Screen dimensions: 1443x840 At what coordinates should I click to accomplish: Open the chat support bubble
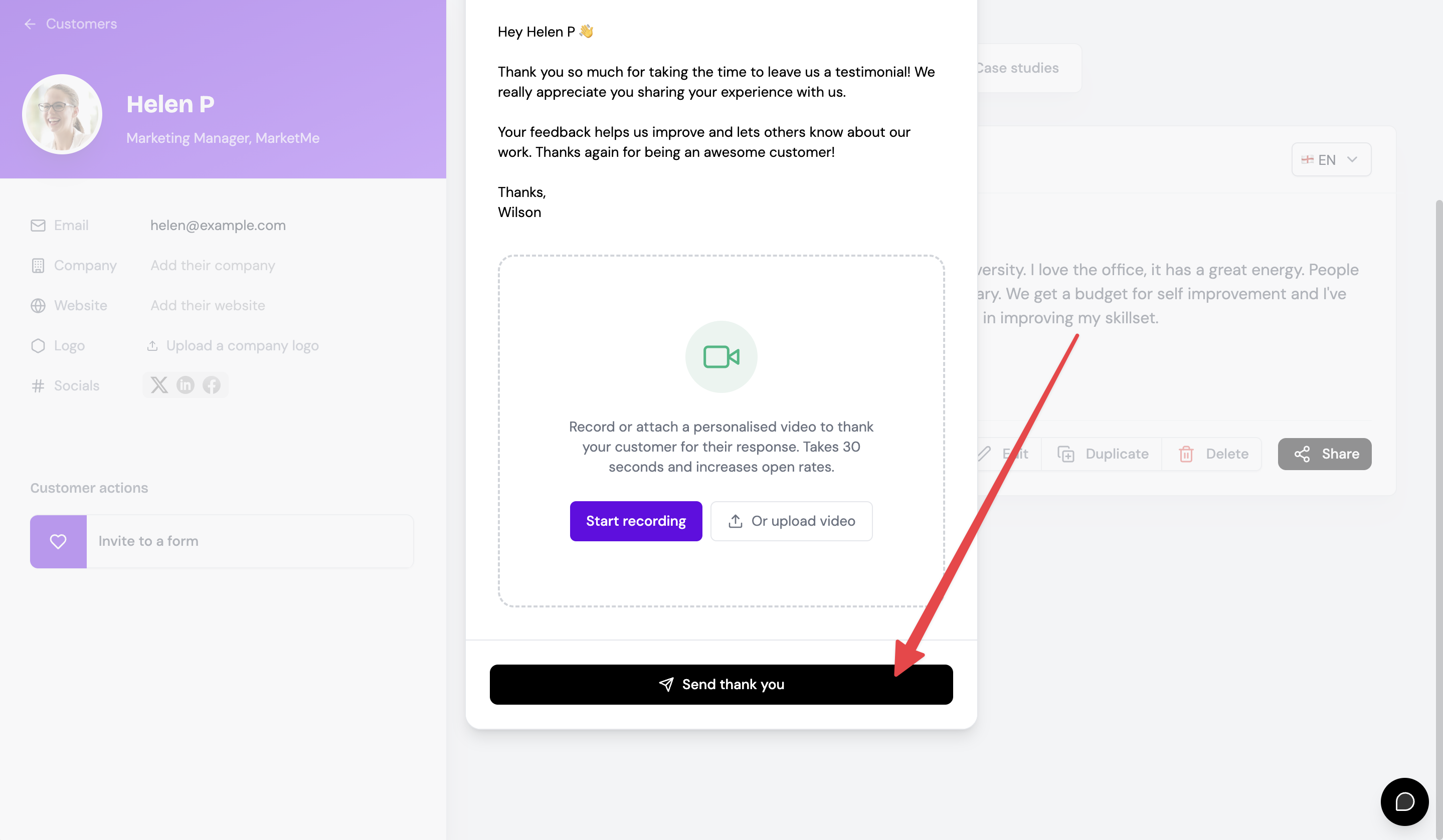pyautogui.click(x=1404, y=801)
